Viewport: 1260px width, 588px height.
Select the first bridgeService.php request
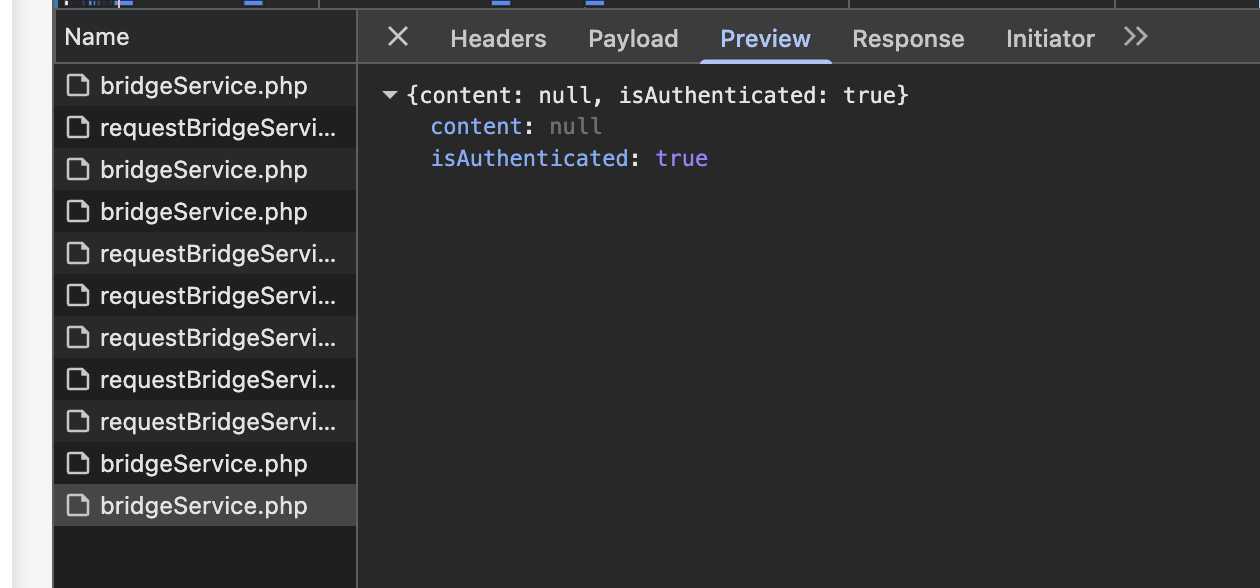coord(204,86)
